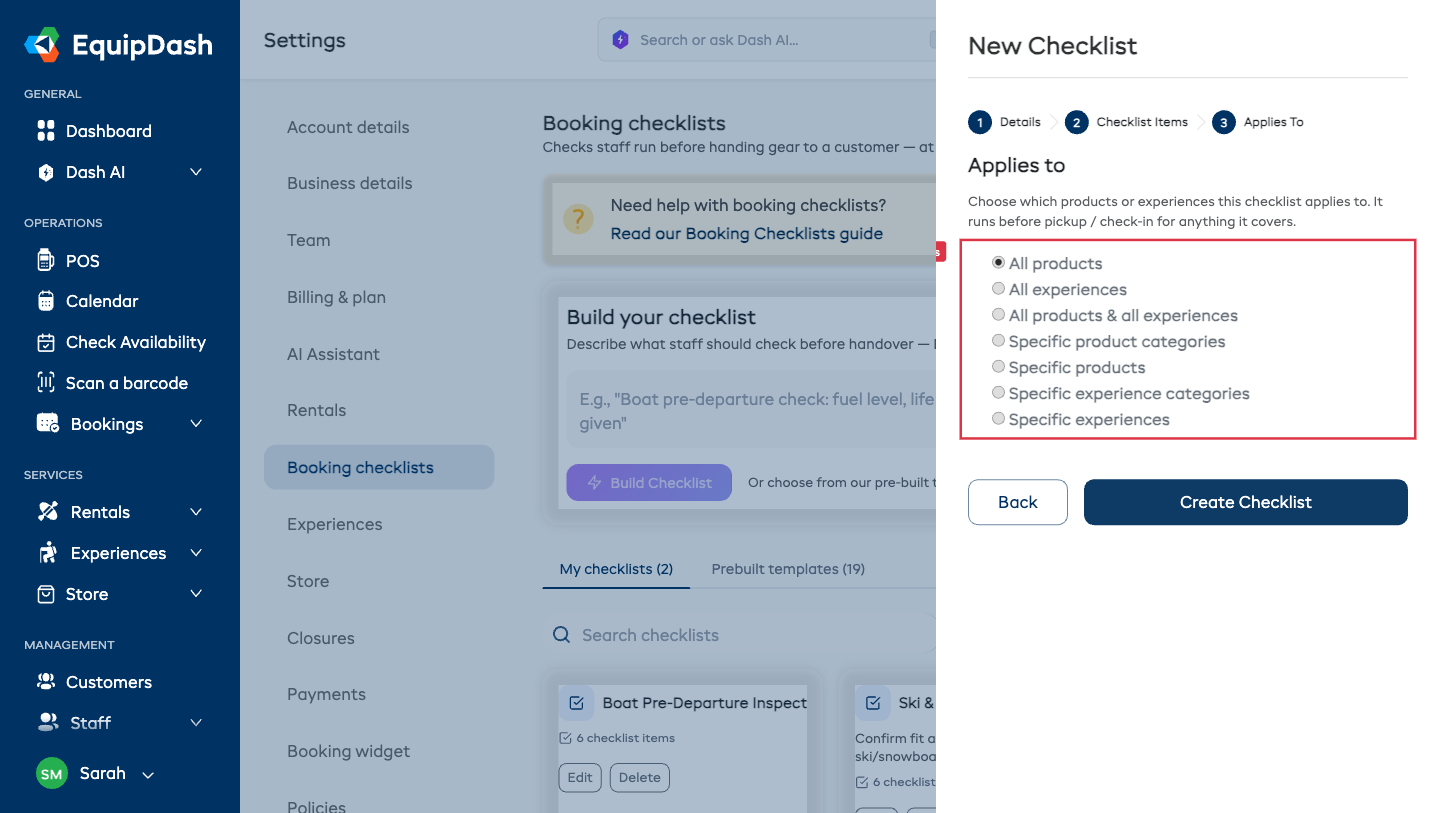Open AI Assistant settings section
Image resolution: width=1440 pixels, height=813 pixels.
(333, 354)
